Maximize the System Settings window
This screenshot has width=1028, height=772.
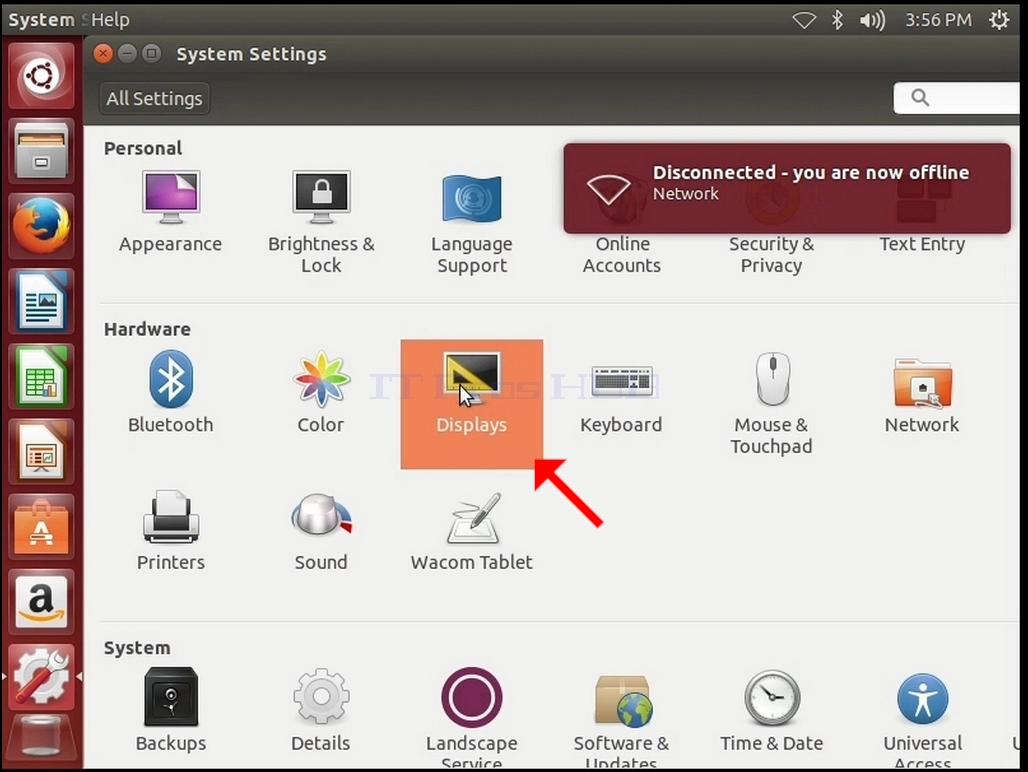(x=151, y=54)
